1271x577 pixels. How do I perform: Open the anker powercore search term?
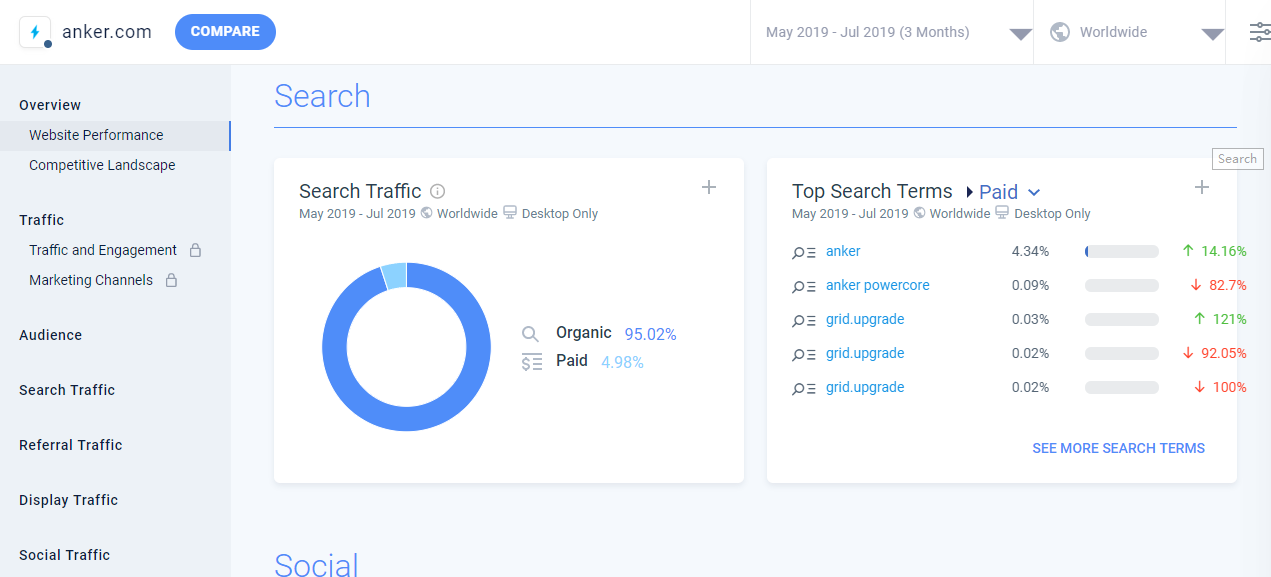coord(877,285)
